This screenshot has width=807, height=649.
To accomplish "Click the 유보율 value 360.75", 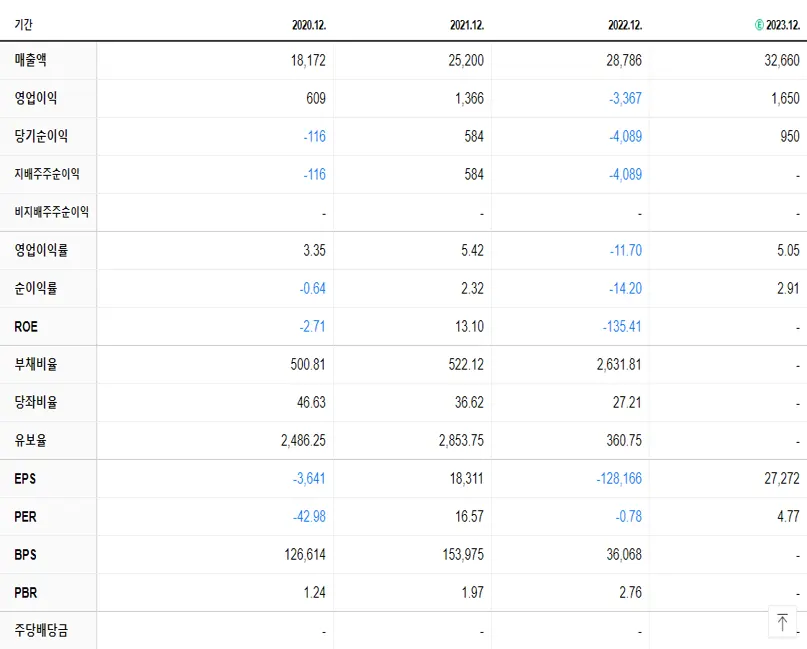I will [624, 441].
